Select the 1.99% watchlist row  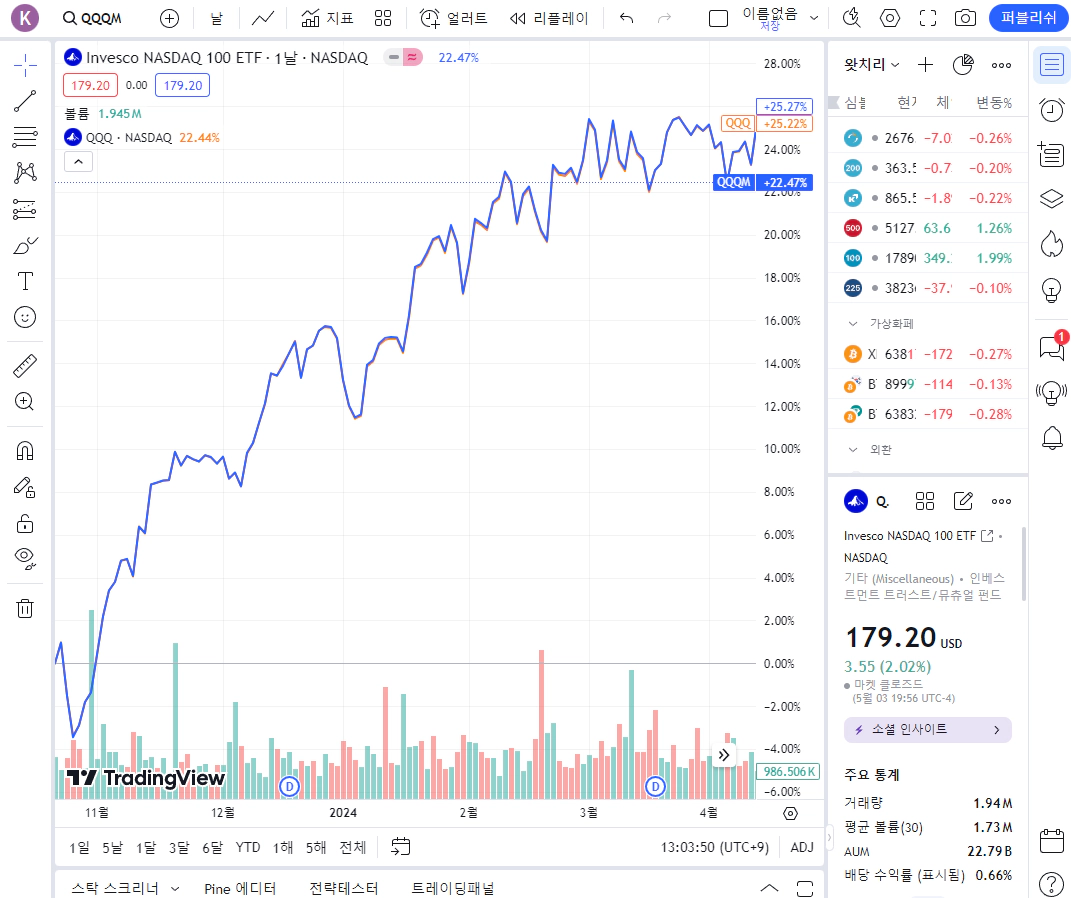coord(928,258)
